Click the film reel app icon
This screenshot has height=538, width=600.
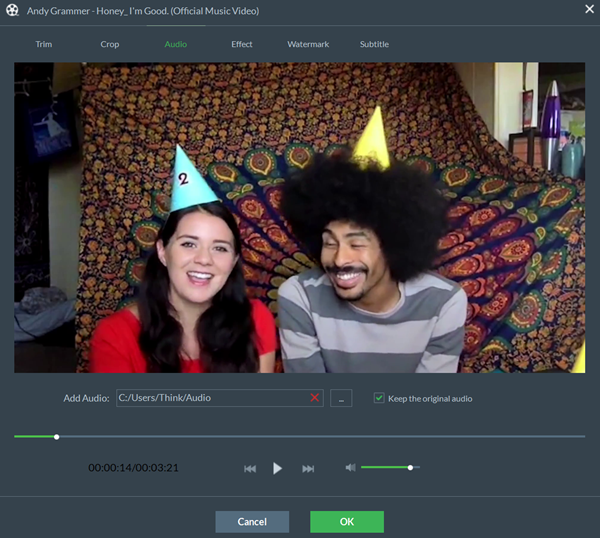point(12,10)
